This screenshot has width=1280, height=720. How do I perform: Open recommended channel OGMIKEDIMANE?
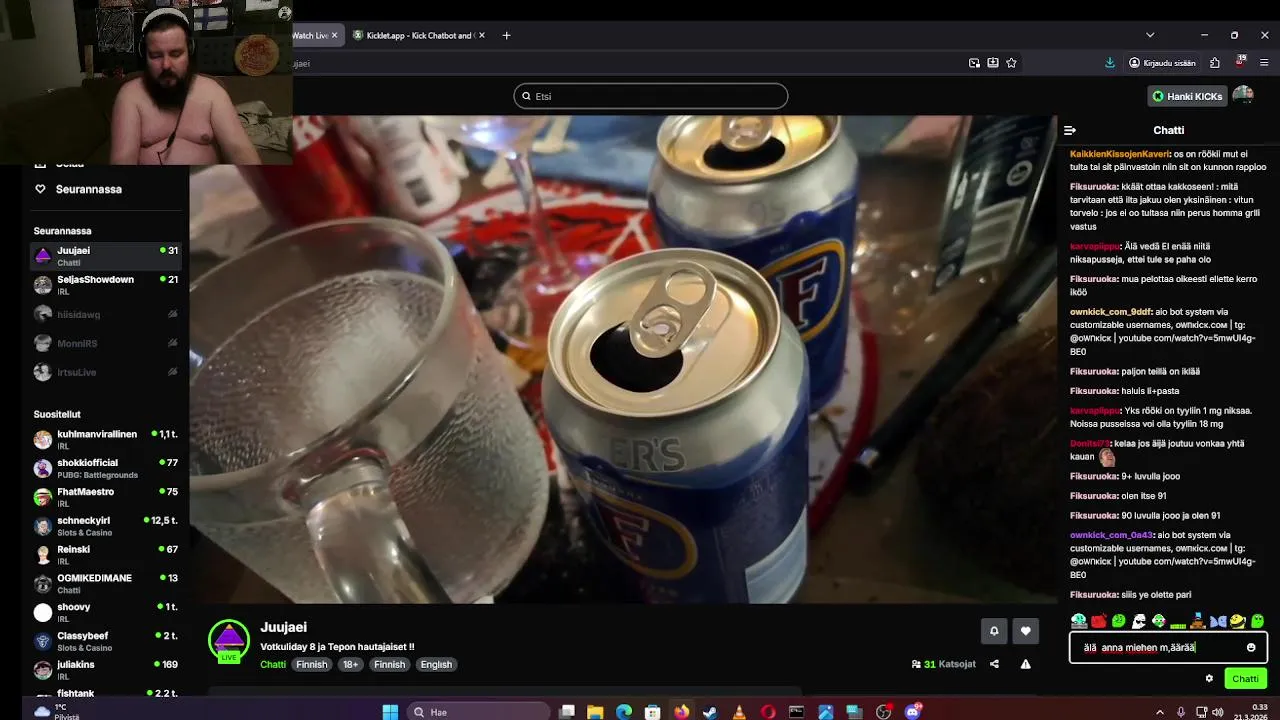coord(106,583)
